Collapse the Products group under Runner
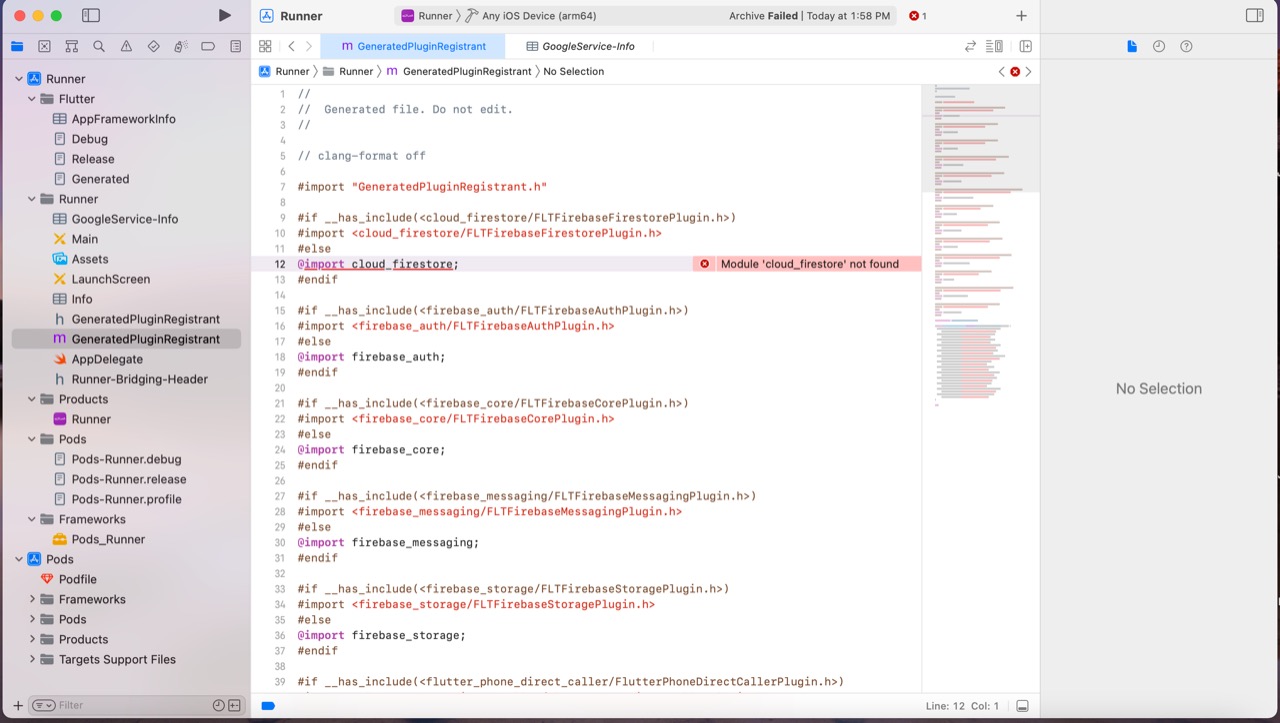This screenshot has height=723, width=1280. 32,399
